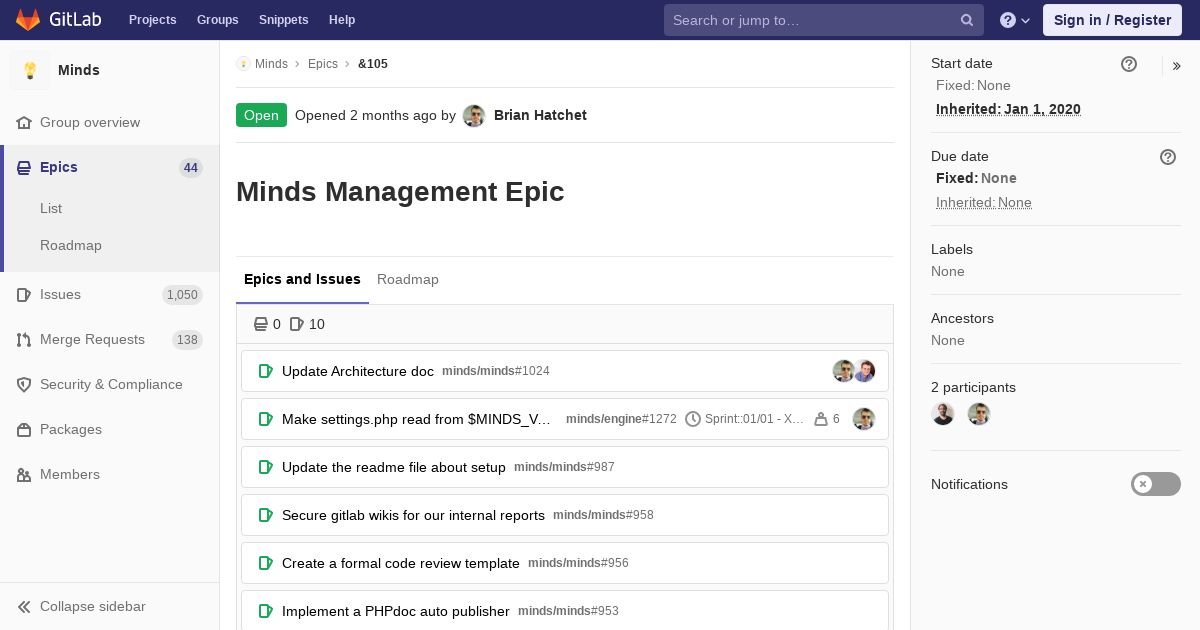The width and height of the screenshot is (1200, 630).
Task: Click the Merge Requests count badge 138
Action: point(187,340)
